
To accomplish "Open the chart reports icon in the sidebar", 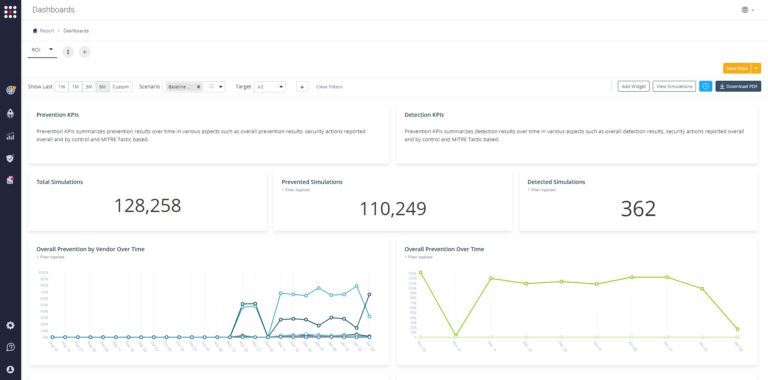I will (x=10, y=136).
